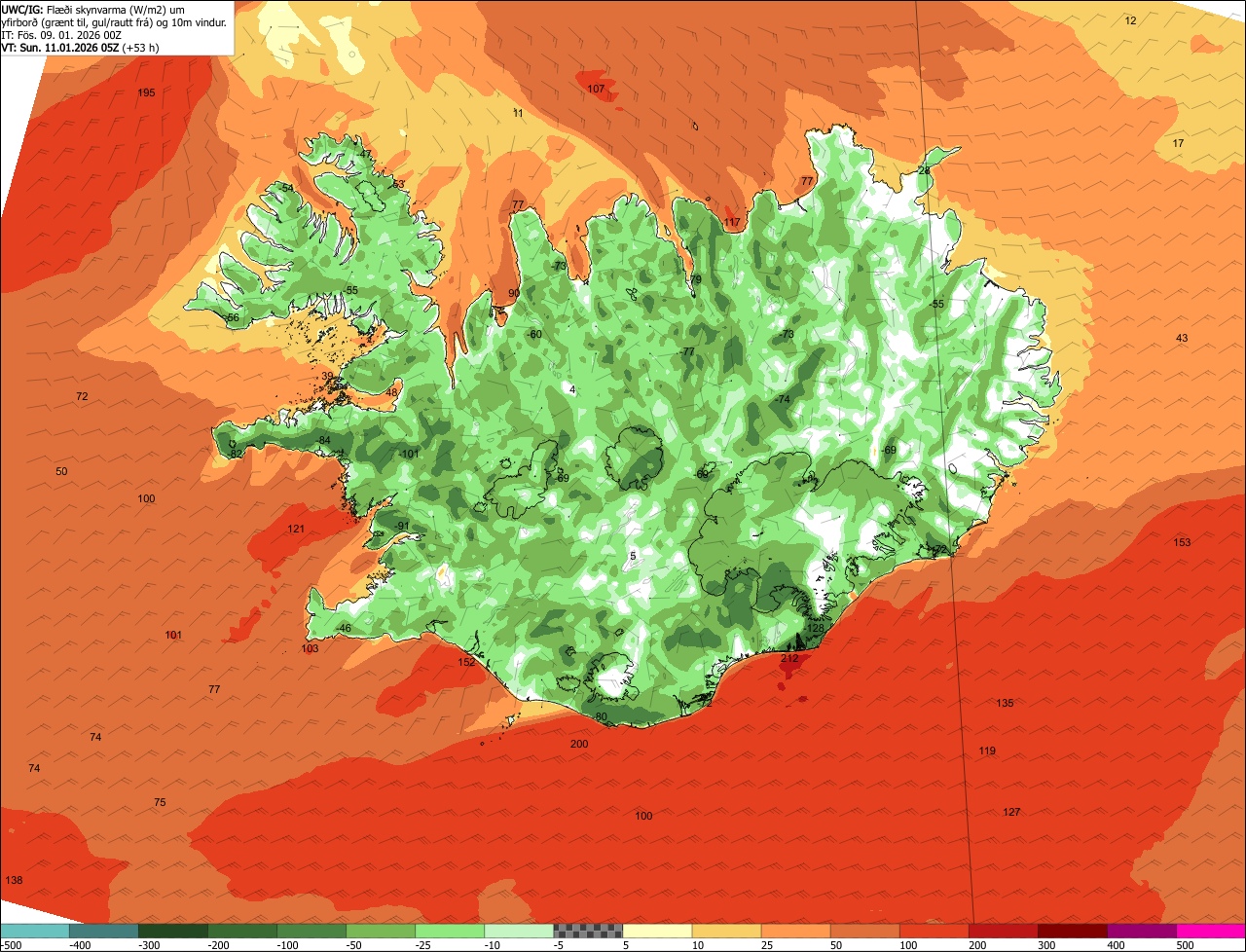This screenshot has width=1246, height=952.
Task: Click the 152 value on the map
Action: 467,662
